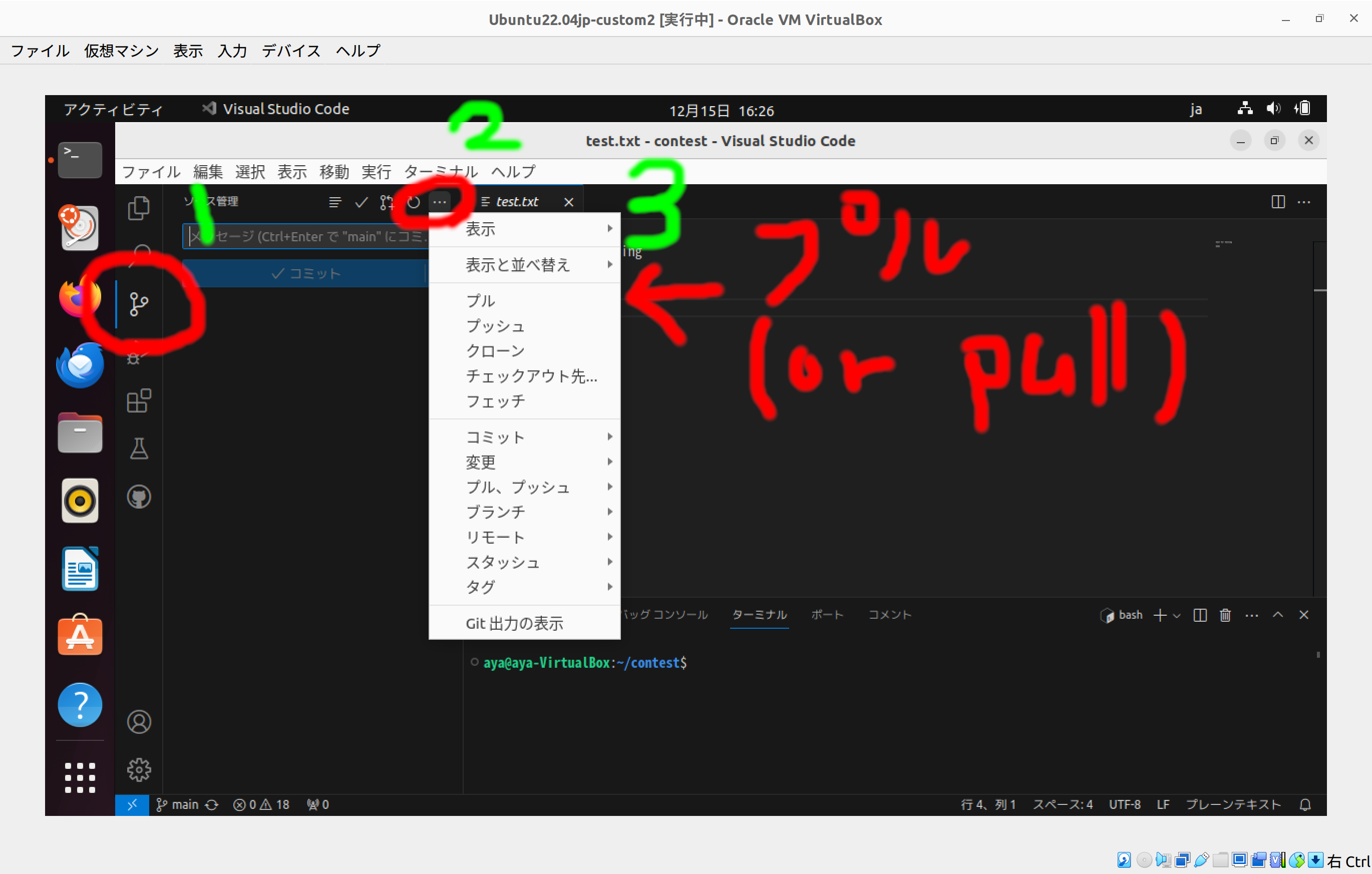Open the 実行 menu in VS Code
This screenshot has height=874, width=1372.
[376, 172]
